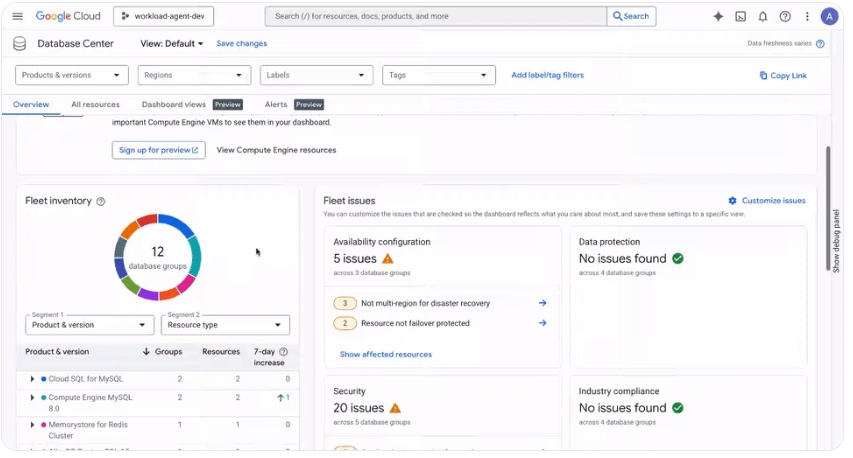Click the Groups sort arrow icon

click(x=146, y=351)
